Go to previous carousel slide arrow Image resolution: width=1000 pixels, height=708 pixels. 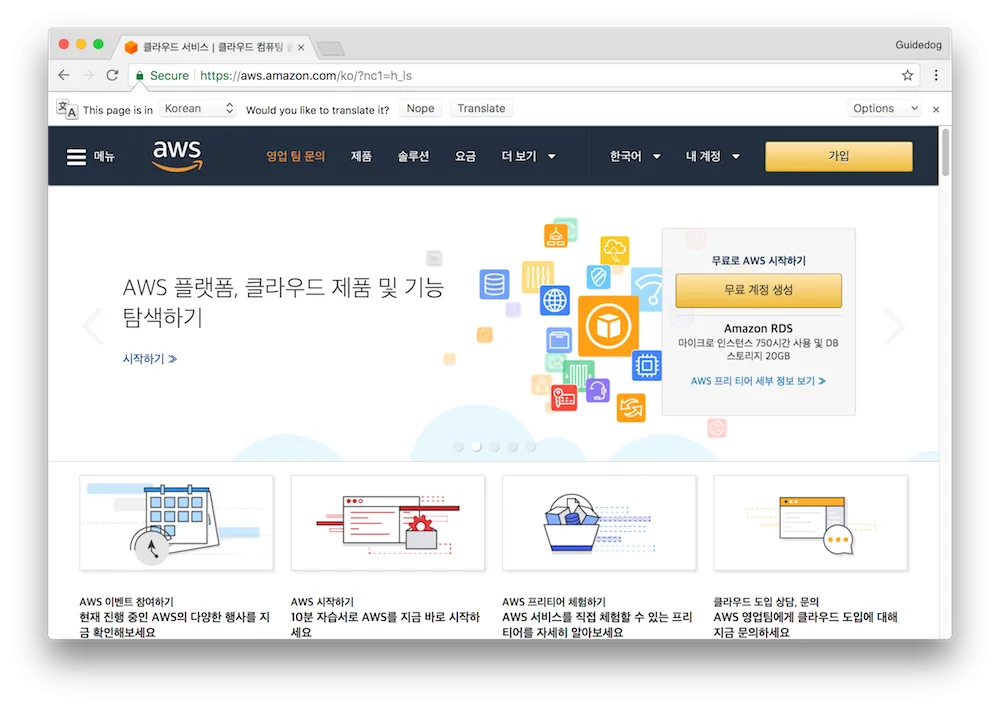pyautogui.click(x=93, y=325)
